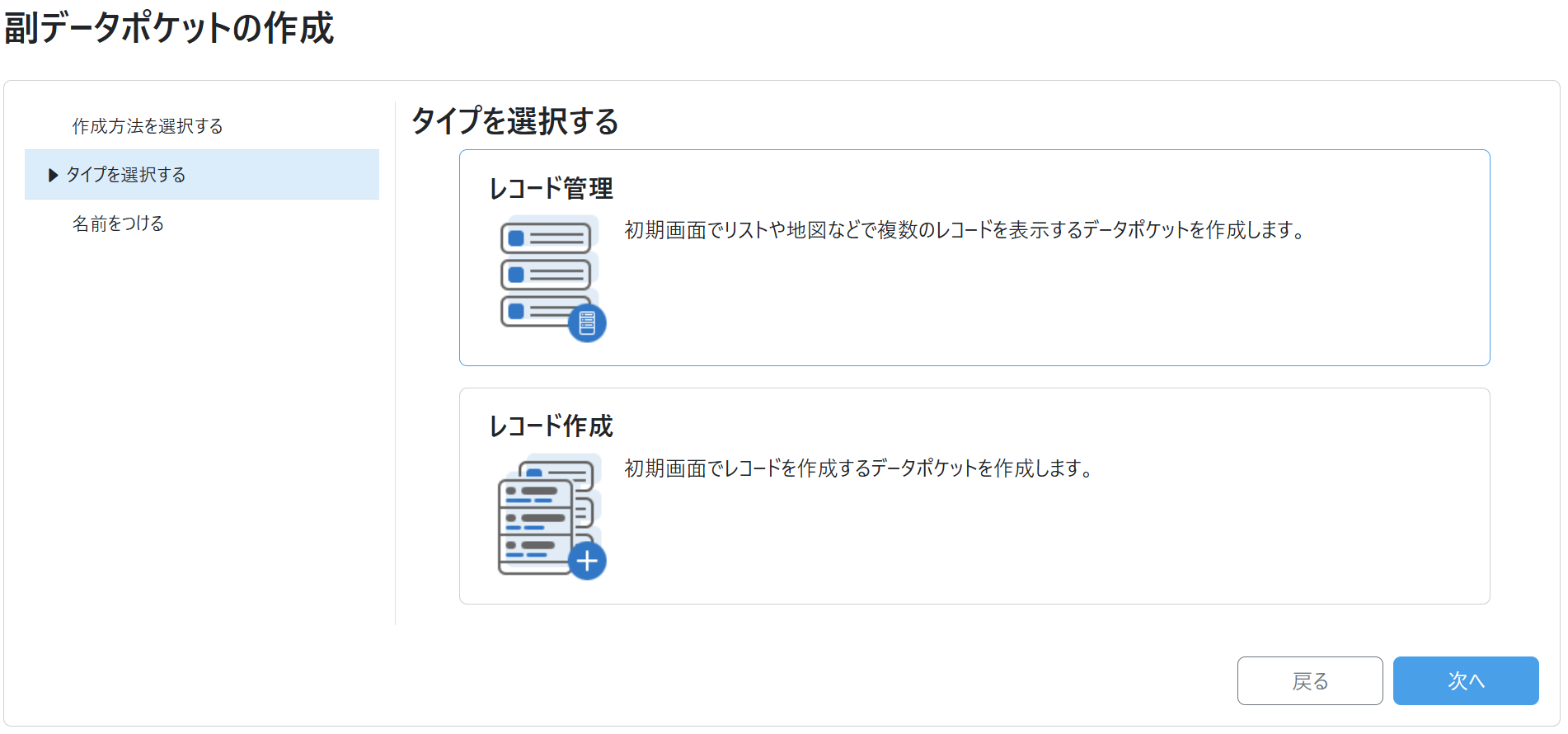Click the blue plus badge on レコード作成 icon
The width and height of the screenshot is (1568, 734).
point(587,562)
